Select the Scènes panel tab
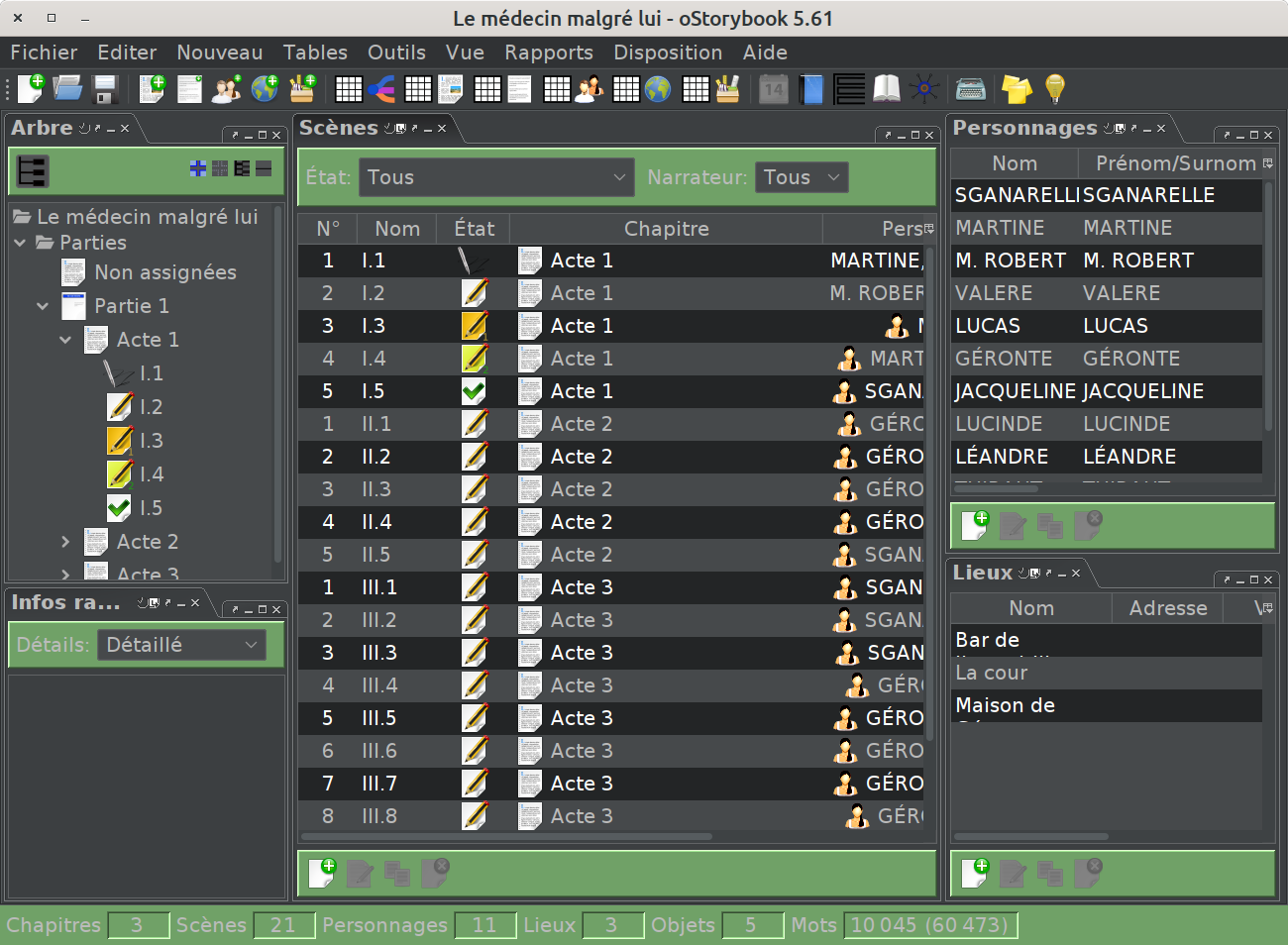 (339, 128)
